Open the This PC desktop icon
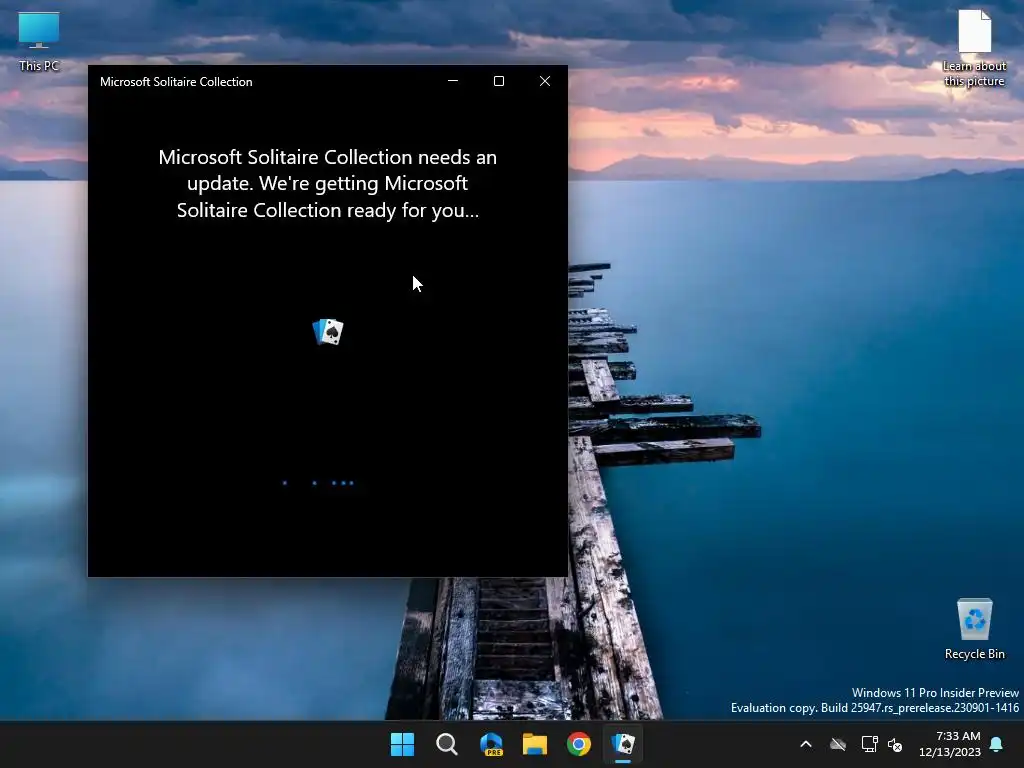Screen dimensions: 1024x768 [39, 42]
